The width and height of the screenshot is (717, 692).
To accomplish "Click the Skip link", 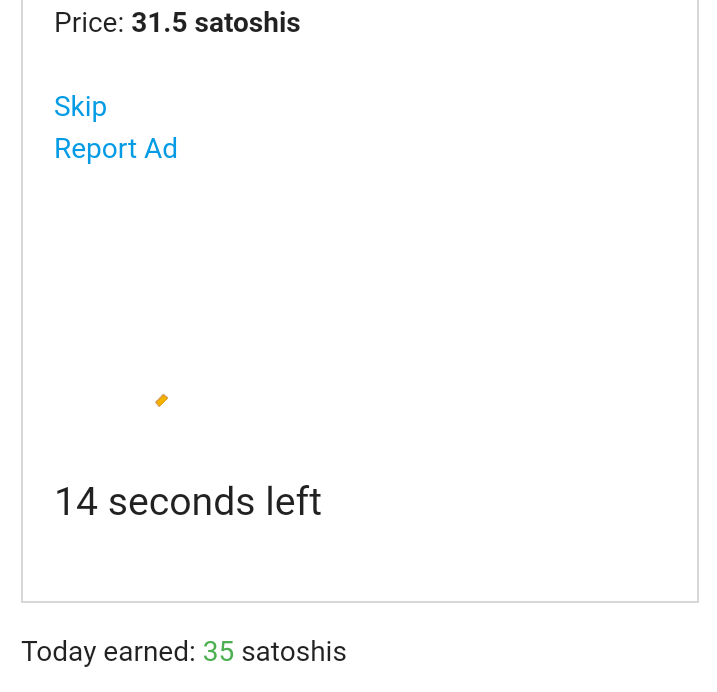I will tap(80, 107).
